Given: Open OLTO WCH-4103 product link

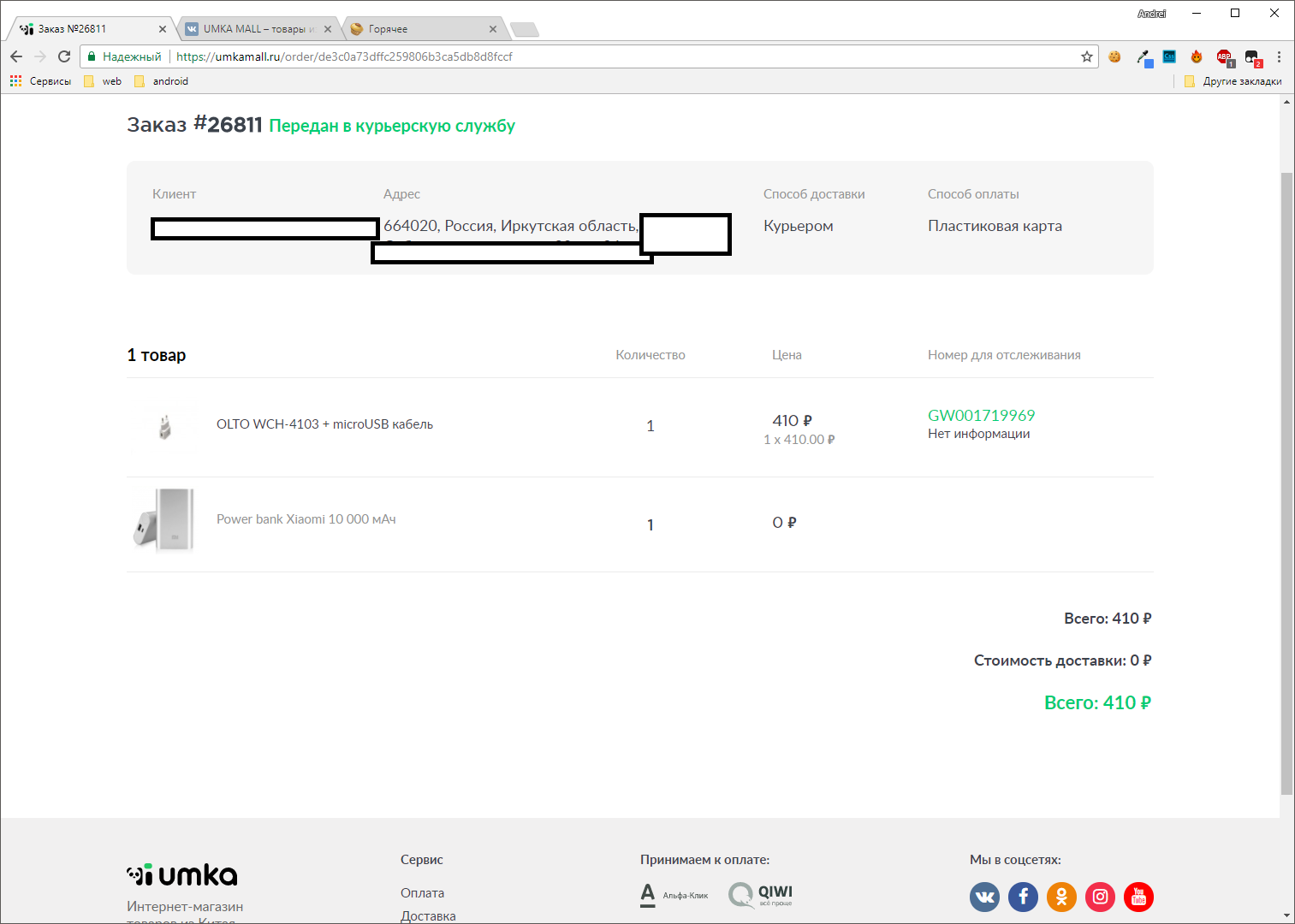Looking at the screenshot, I should 324,424.
